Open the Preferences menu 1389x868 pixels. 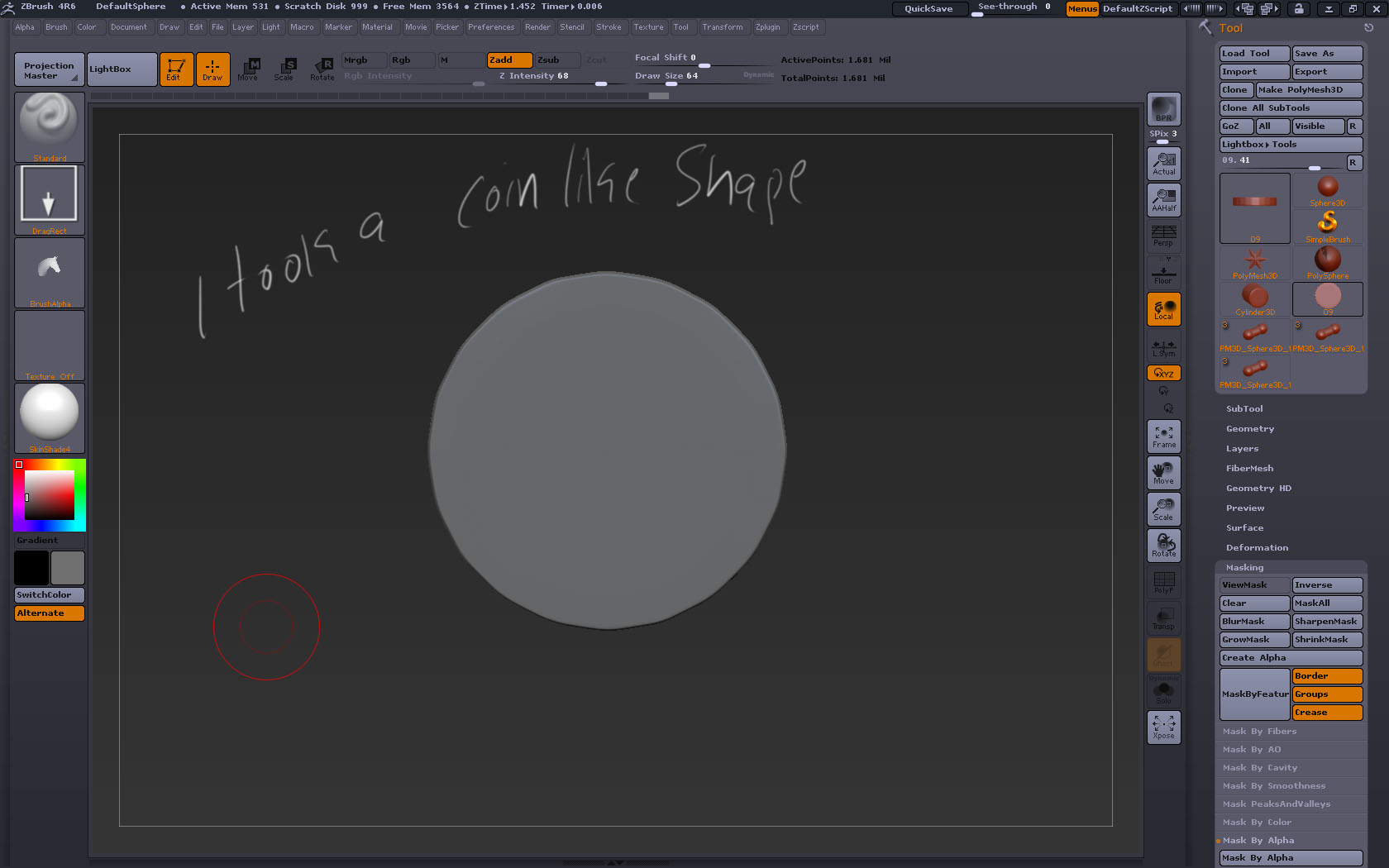[491, 27]
